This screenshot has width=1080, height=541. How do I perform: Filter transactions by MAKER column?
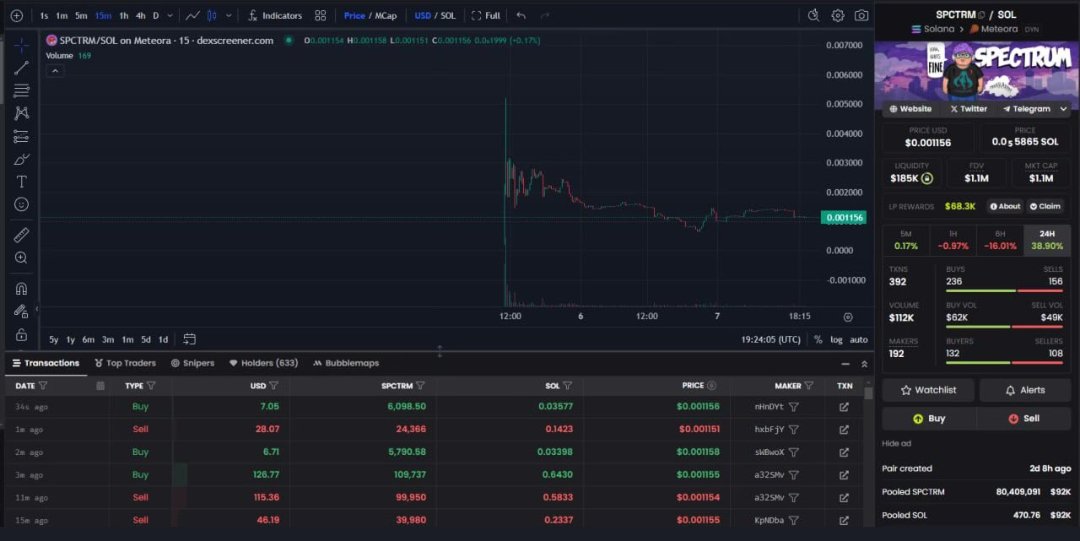809,386
